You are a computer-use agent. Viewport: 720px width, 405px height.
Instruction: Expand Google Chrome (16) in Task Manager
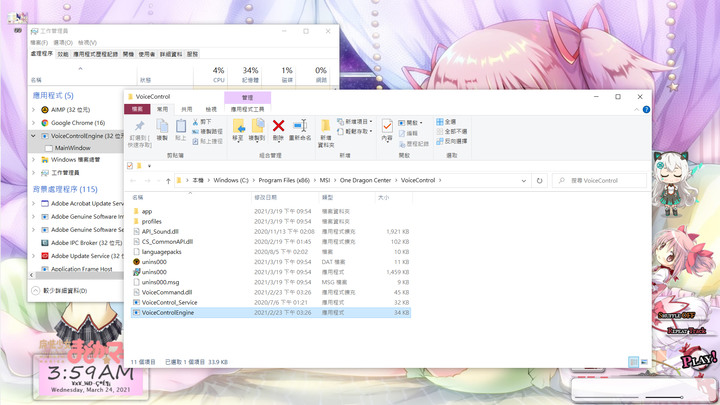point(34,123)
